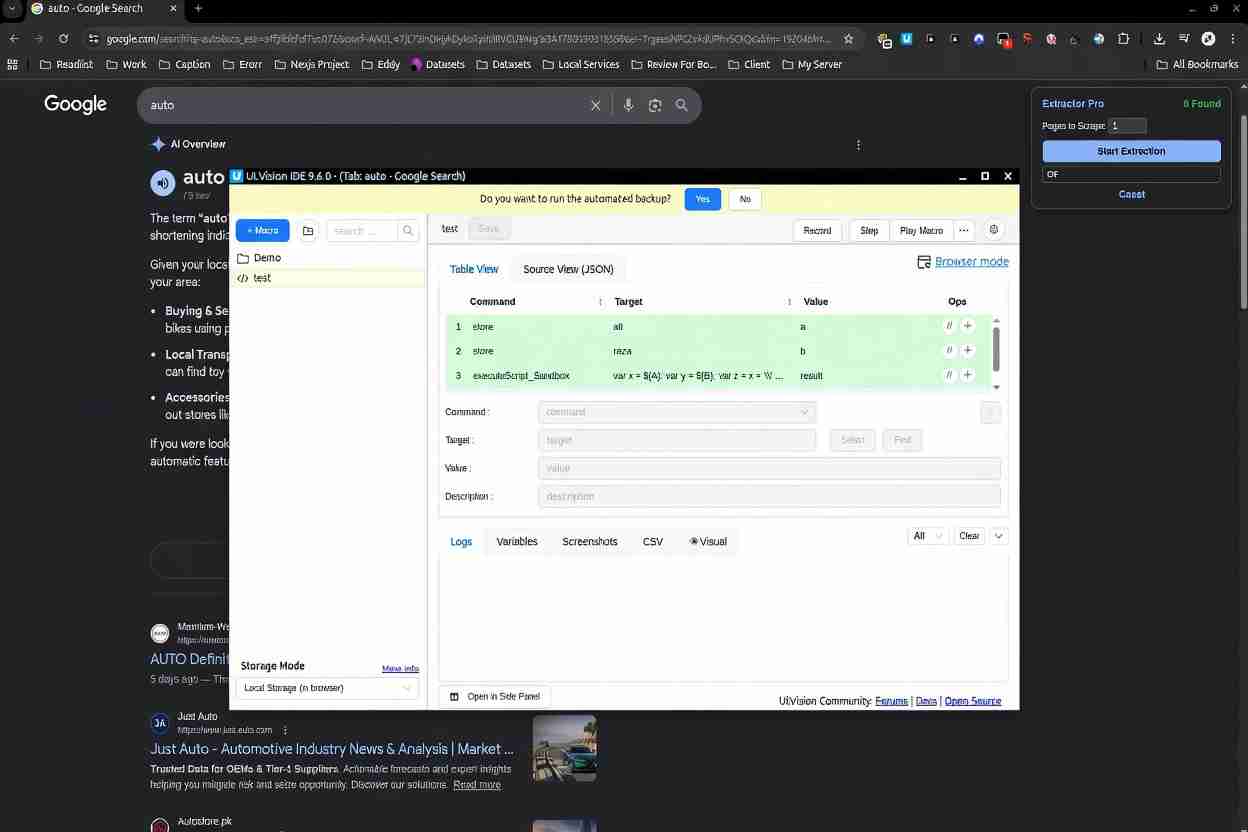Reload the page in Chrome

click(x=63, y=39)
